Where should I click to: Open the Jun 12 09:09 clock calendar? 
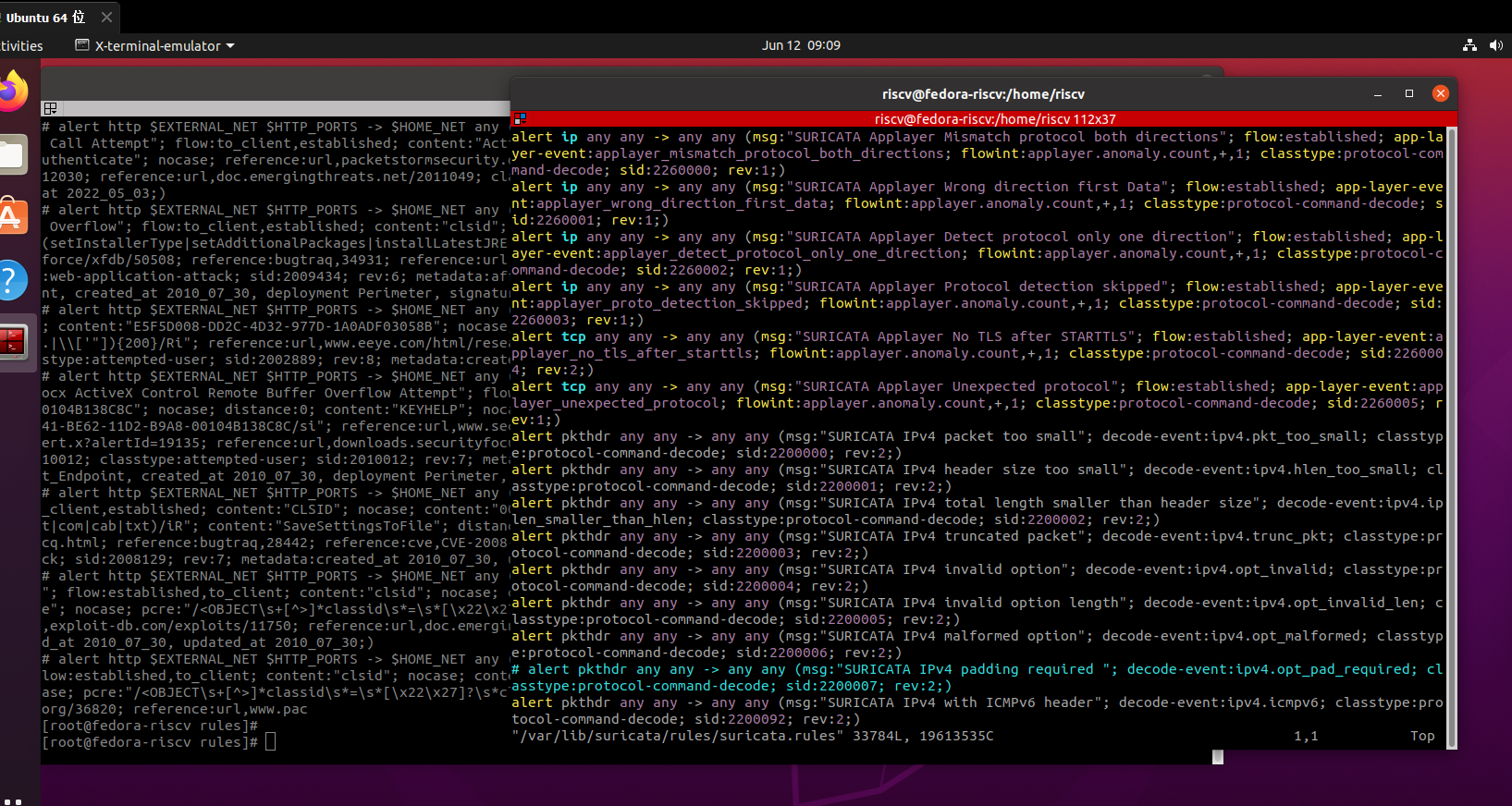click(801, 45)
